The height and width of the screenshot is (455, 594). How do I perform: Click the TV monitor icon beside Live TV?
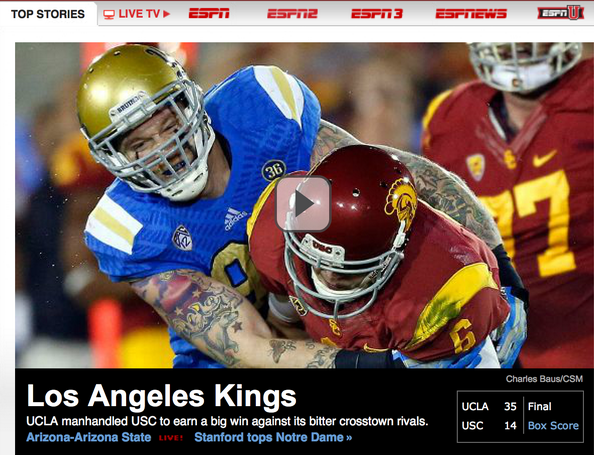tap(109, 14)
